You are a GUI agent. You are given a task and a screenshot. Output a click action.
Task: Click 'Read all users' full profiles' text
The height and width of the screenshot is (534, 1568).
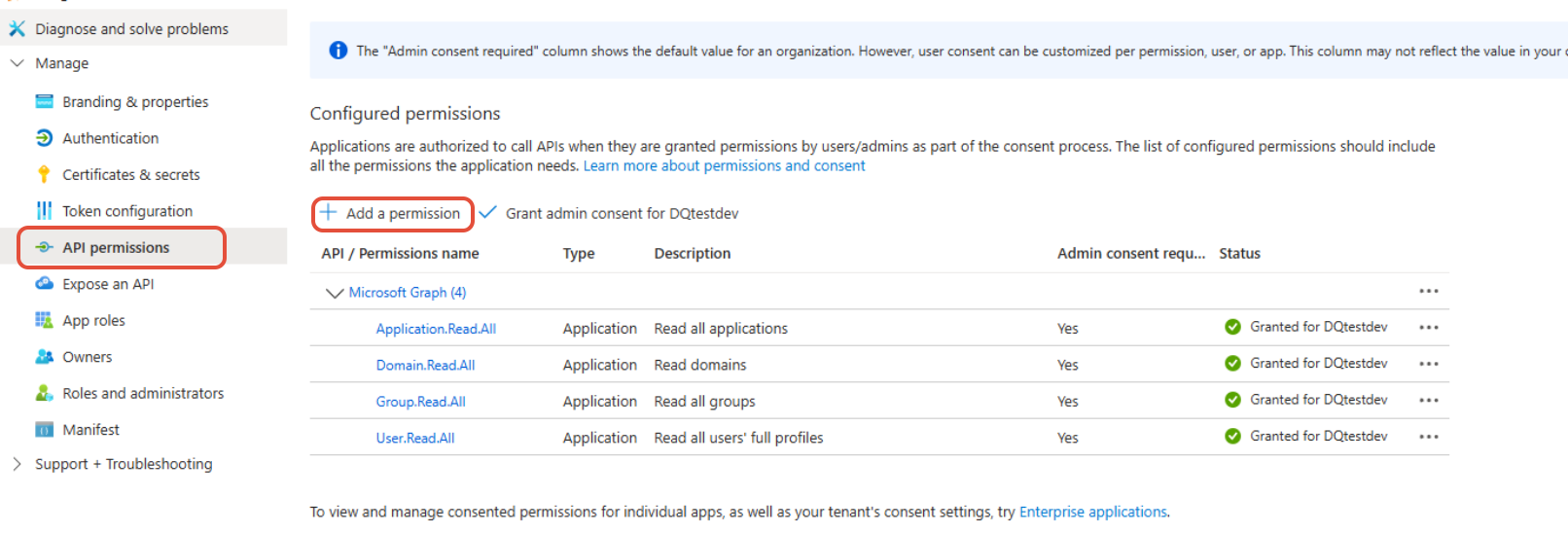(738, 438)
